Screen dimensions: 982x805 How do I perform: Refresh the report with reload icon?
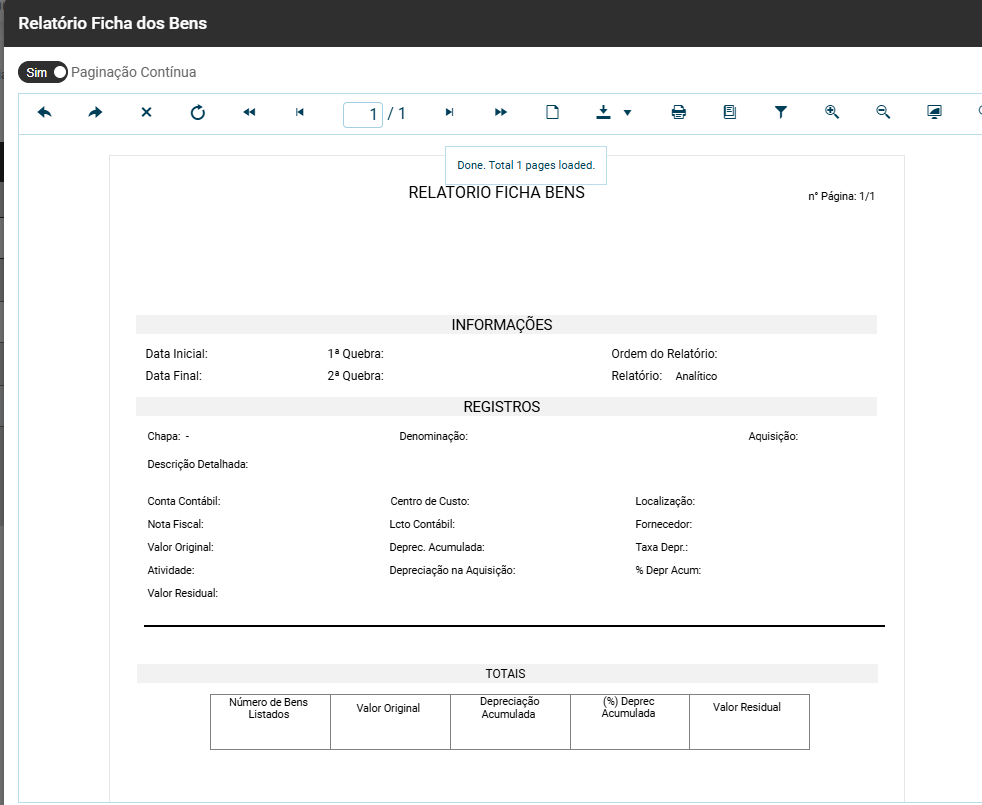pos(198,113)
